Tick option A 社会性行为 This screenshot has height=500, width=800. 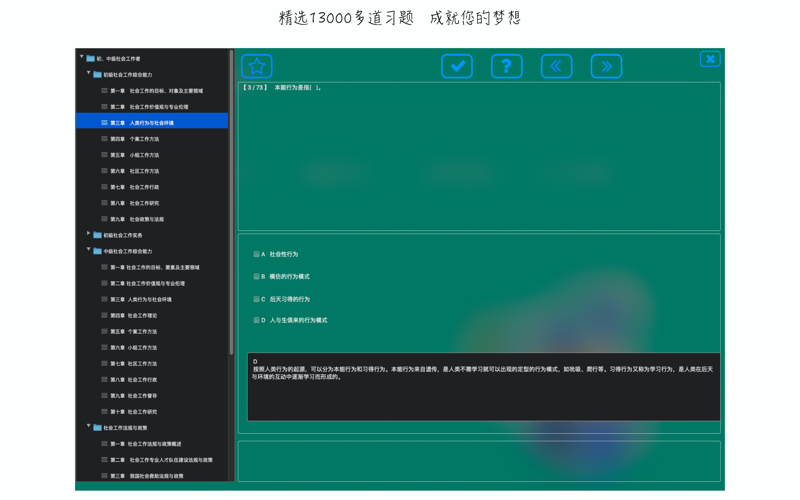pos(256,254)
